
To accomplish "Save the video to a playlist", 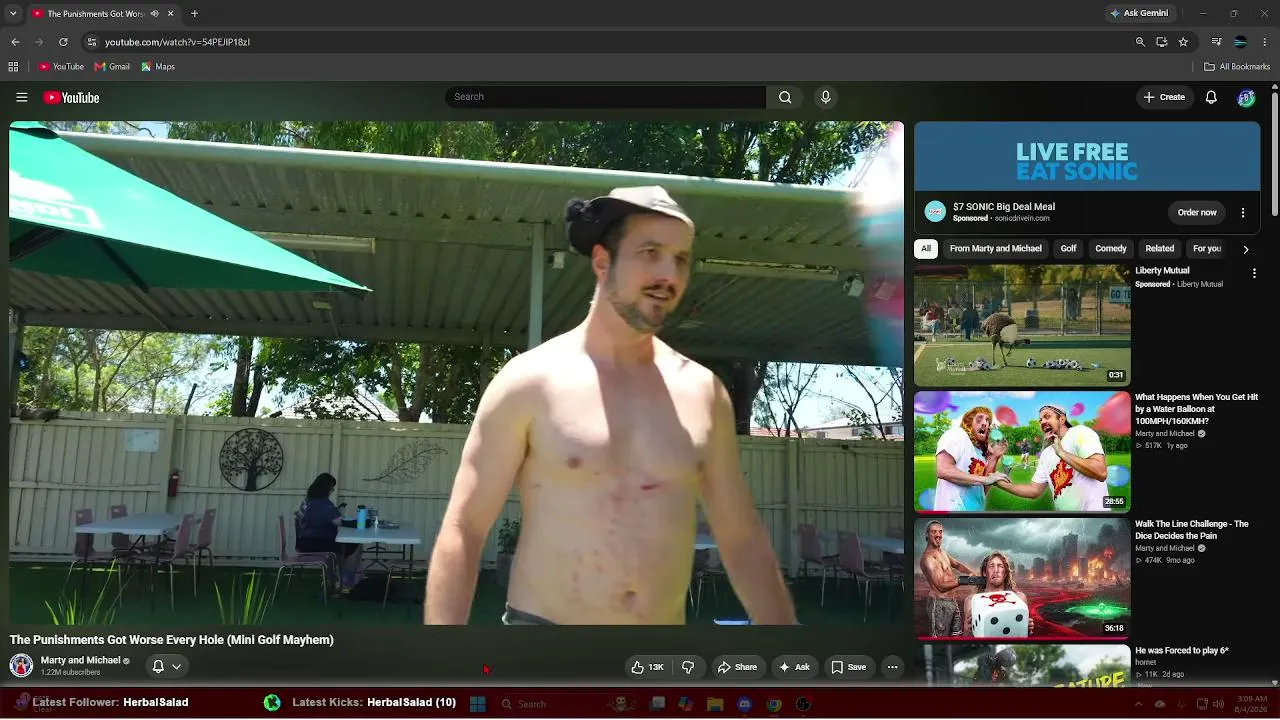I will [849, 667].
